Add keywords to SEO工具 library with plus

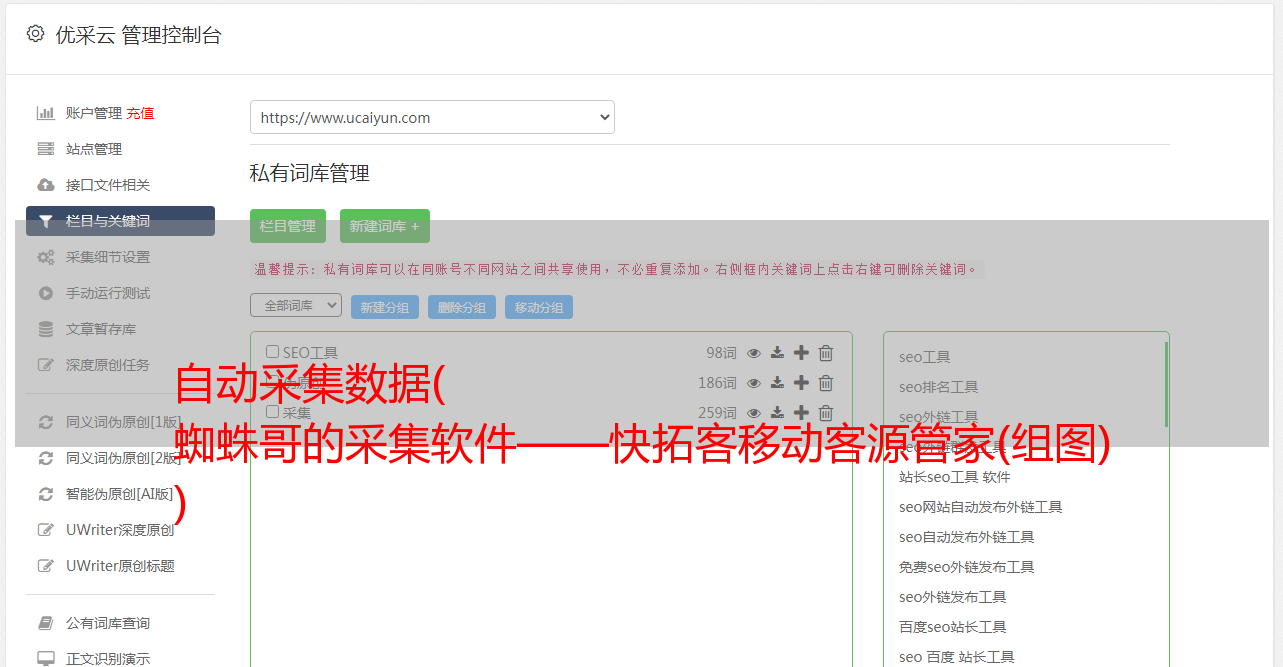(x=801, y=352)
